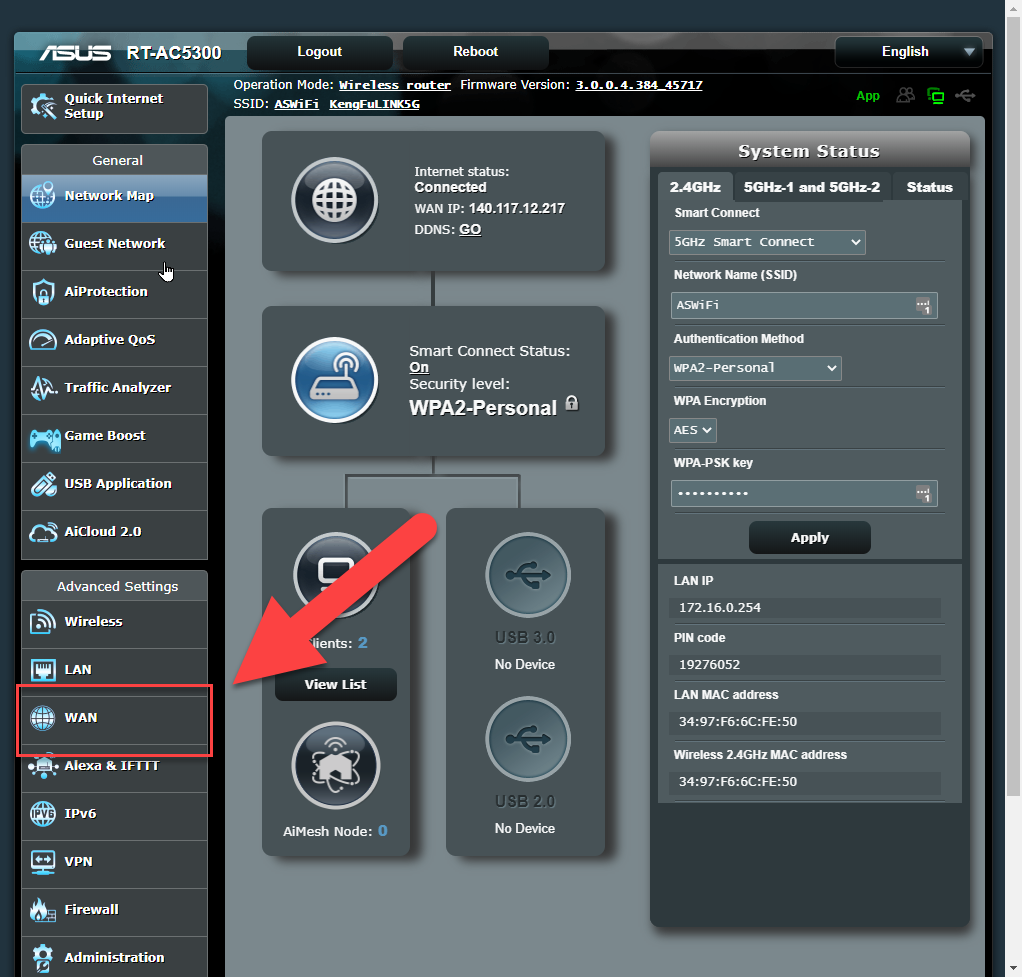This screenshot has height=977, width=1022.
Task: Click the SSID field keyboard icon
Action: (924, 306)
